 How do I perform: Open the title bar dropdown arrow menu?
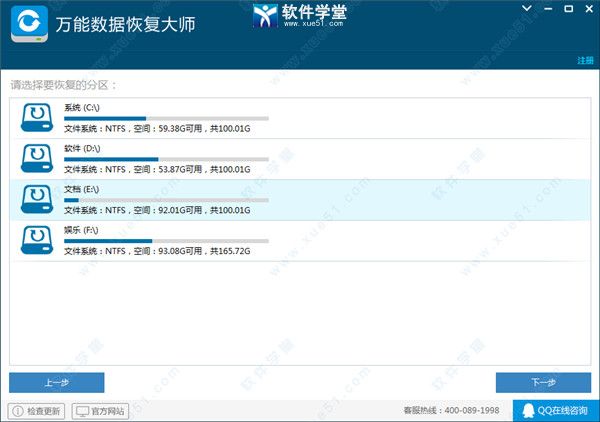527,8
